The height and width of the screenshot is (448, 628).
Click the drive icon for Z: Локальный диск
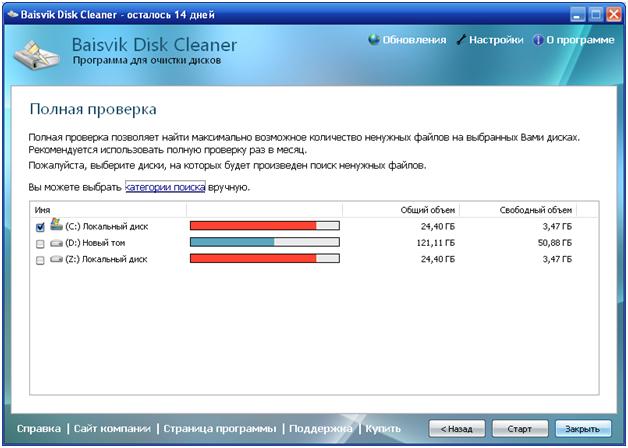56,260
